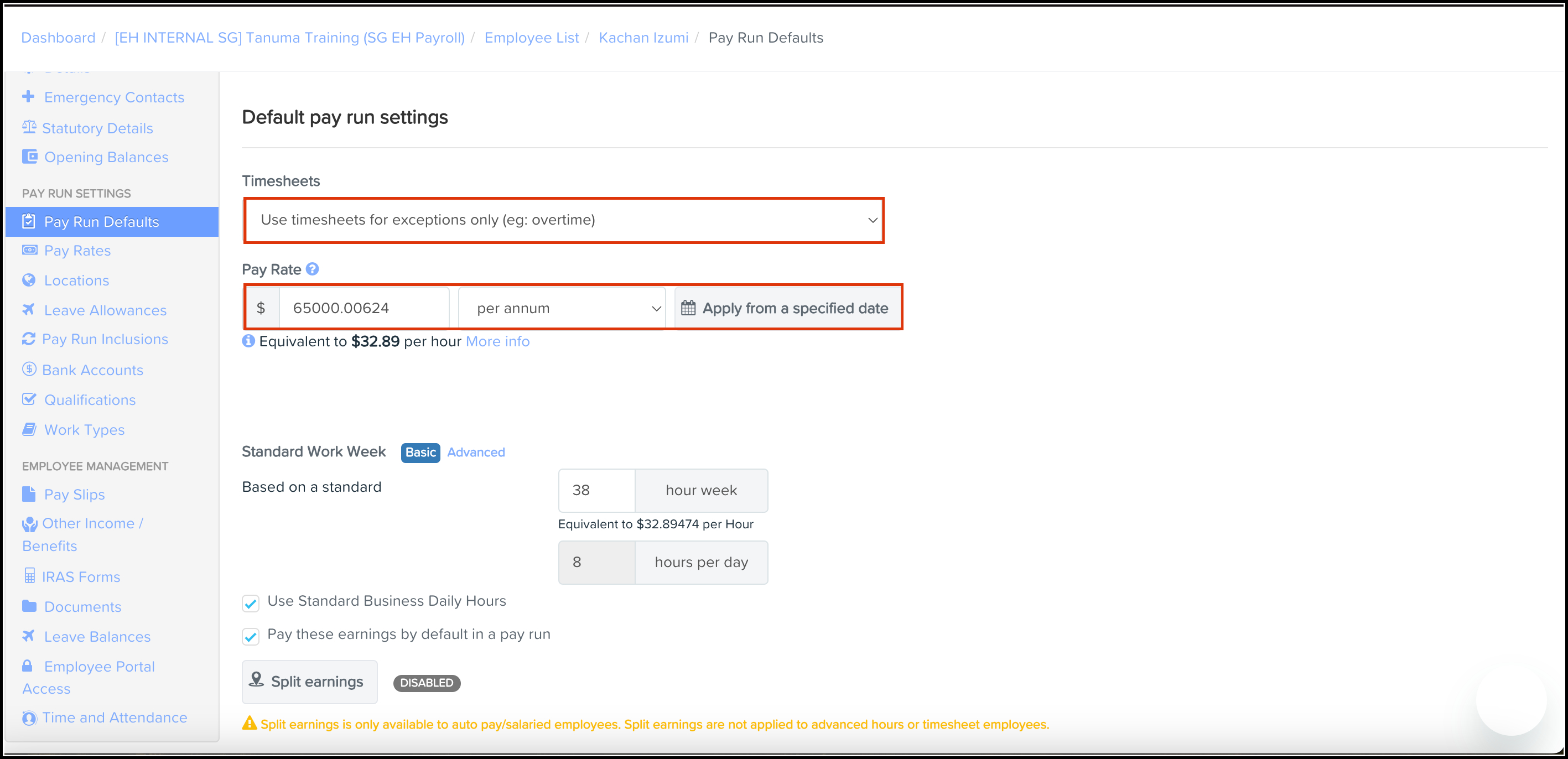Click the Pay Rate help question icon

click(x=312, y=269)
